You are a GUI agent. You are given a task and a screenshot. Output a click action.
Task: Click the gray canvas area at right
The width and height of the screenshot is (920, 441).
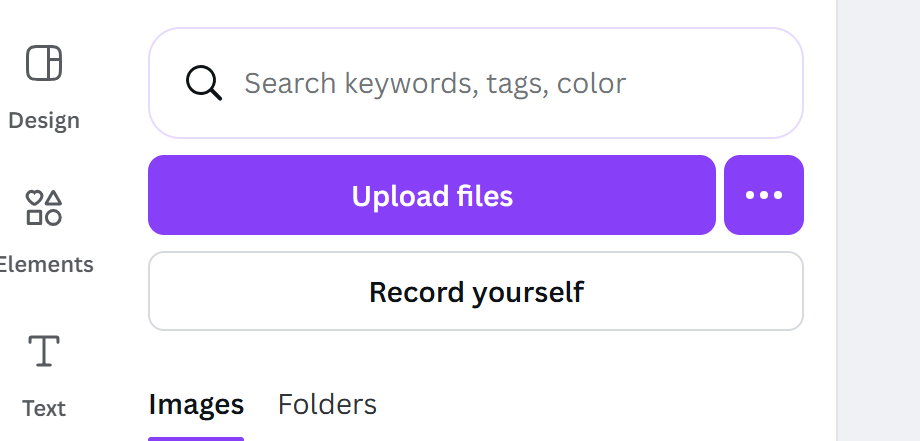coord(878,220)
